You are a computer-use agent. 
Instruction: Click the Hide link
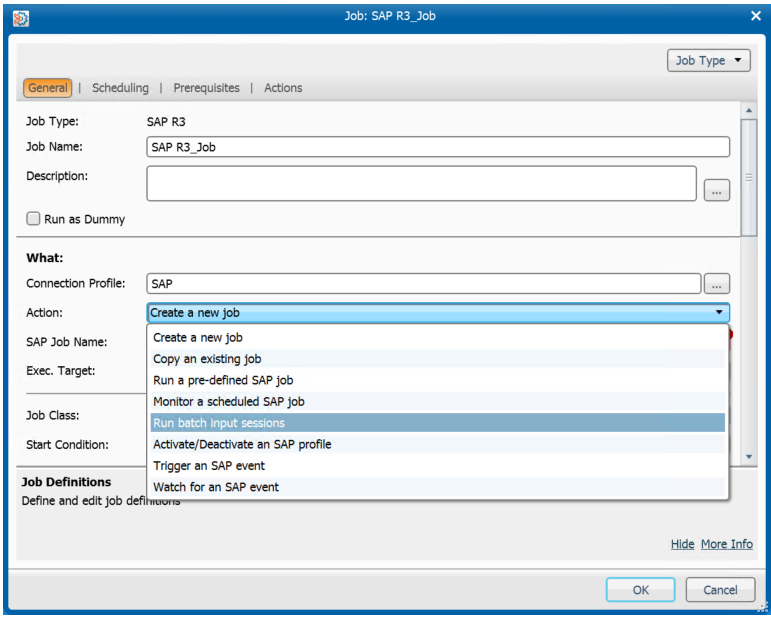(x=682, y=544)
